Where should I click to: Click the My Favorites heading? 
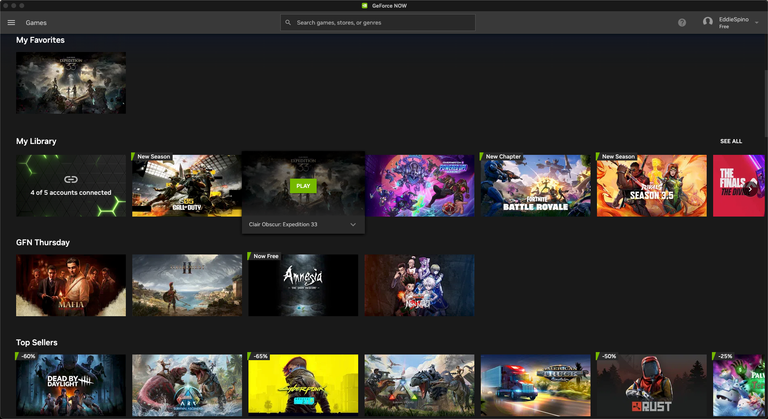click(40, 40)
